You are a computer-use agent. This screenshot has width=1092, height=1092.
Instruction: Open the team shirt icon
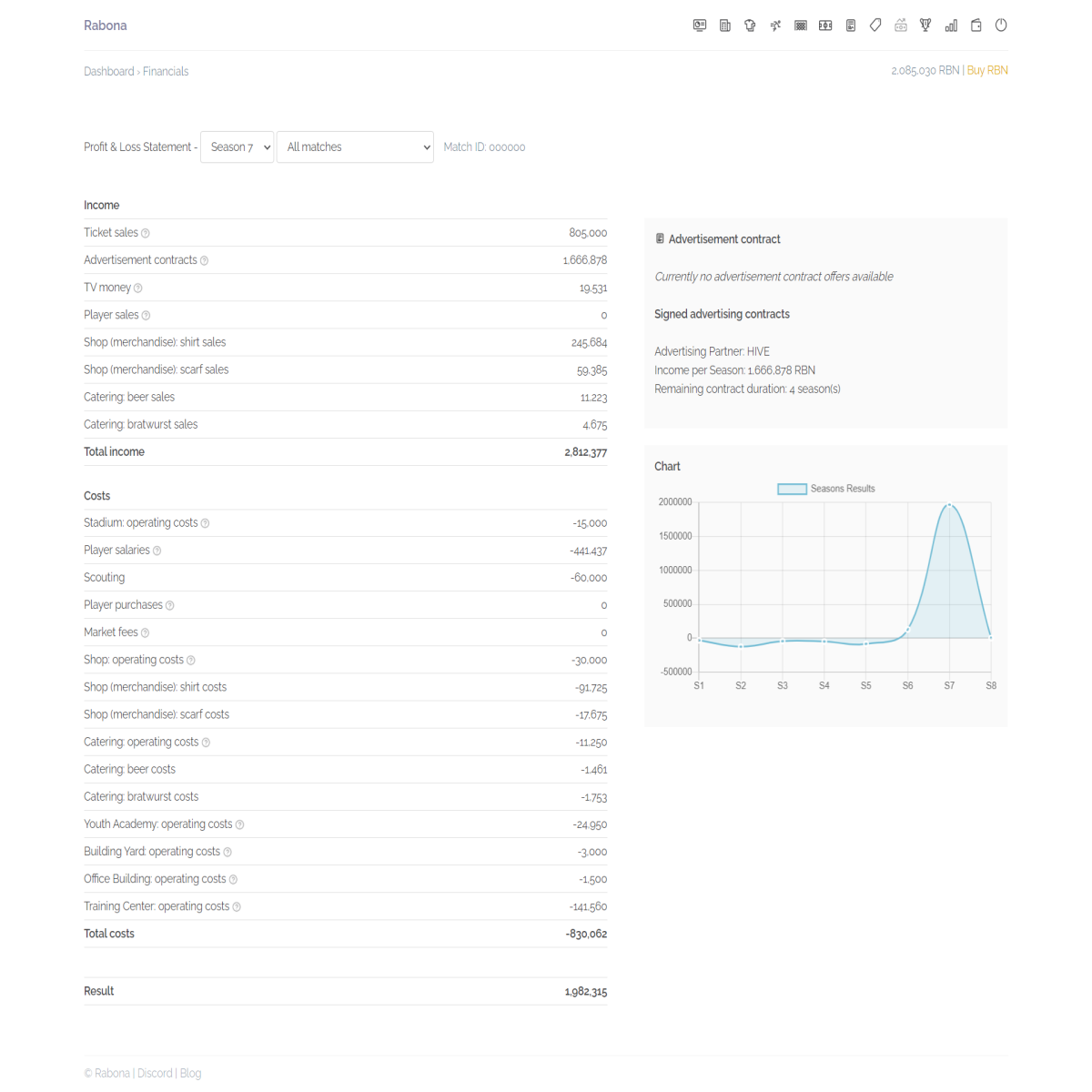click(x=750, y=25)
